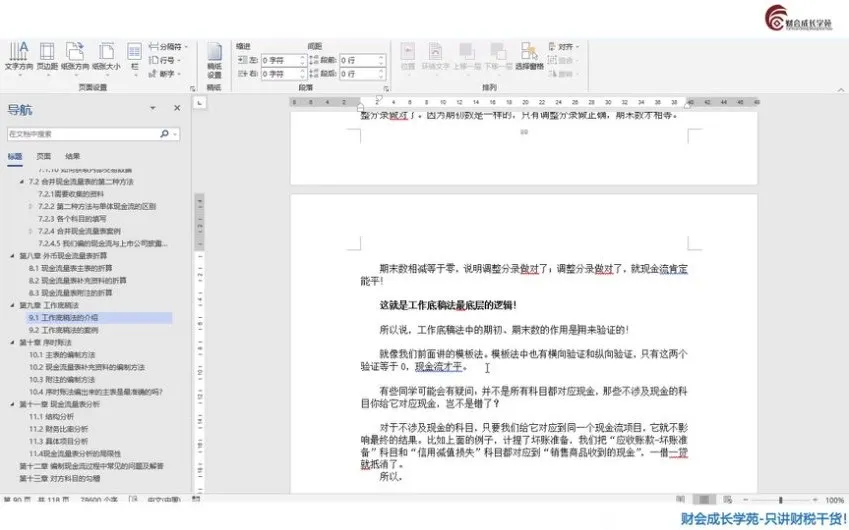
Task: Open the 纸张大小 (Paper Size) icon
Action: click(106, 54)
